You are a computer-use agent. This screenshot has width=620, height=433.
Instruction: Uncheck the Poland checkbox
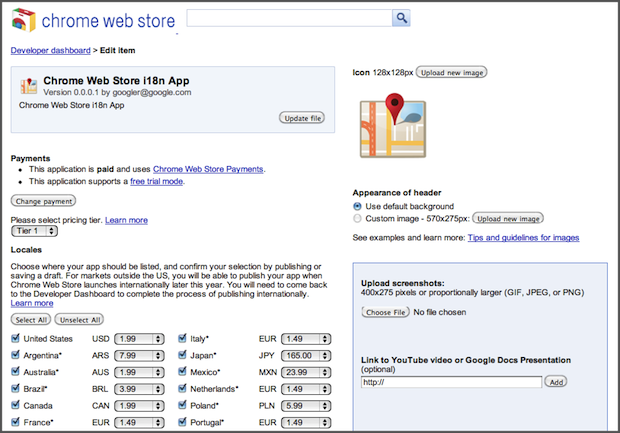pyautogui.click(x=182, y=405)
